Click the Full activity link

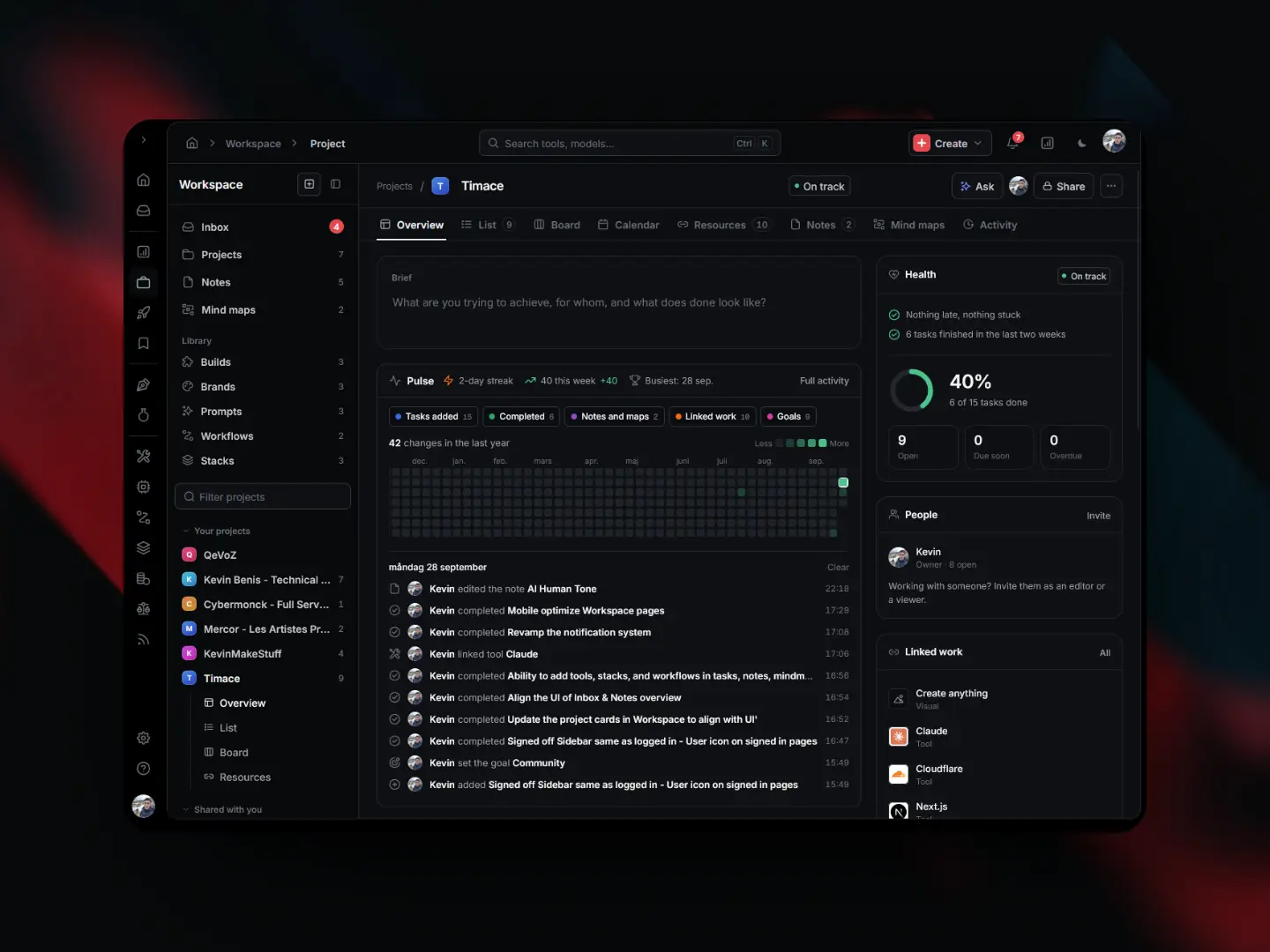point(825,381)
